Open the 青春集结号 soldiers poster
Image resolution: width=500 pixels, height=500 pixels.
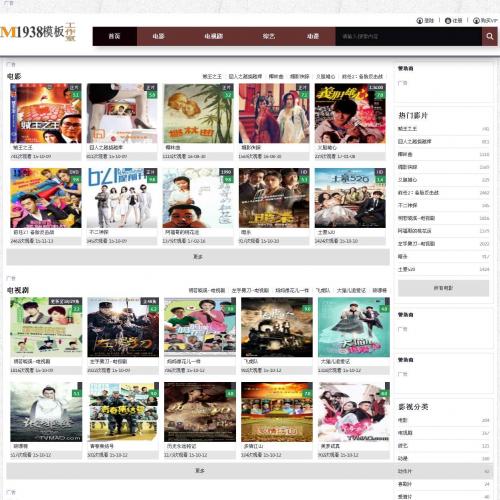point(123,412)
